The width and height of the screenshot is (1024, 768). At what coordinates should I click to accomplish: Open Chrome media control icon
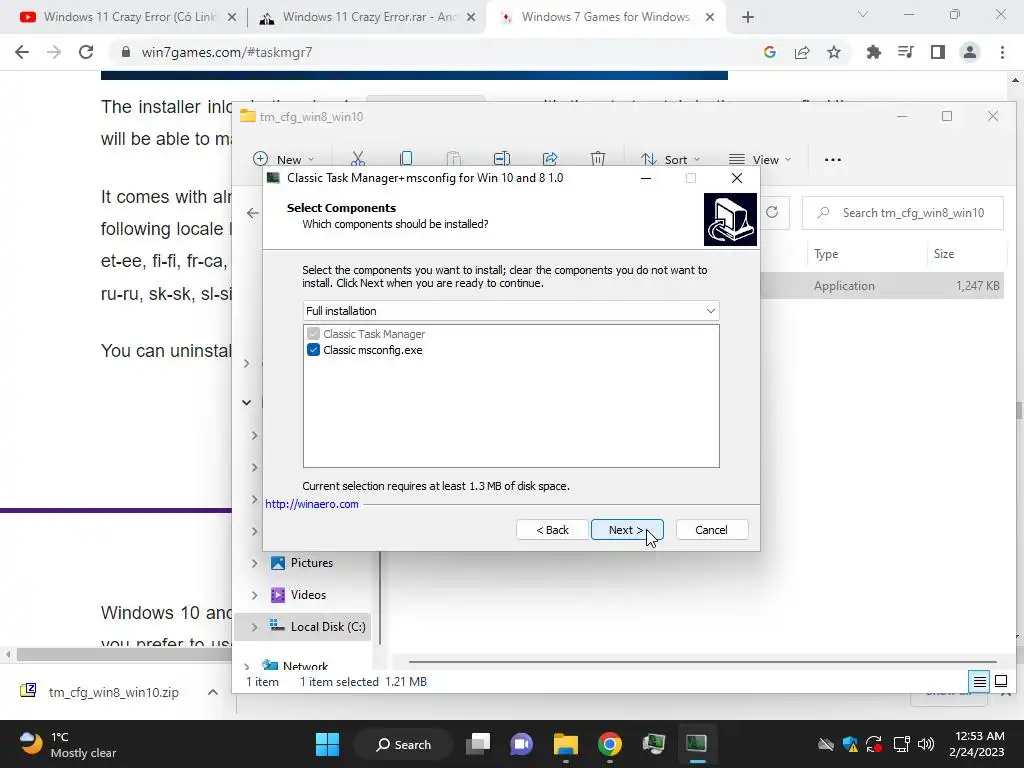coord(906,52)
